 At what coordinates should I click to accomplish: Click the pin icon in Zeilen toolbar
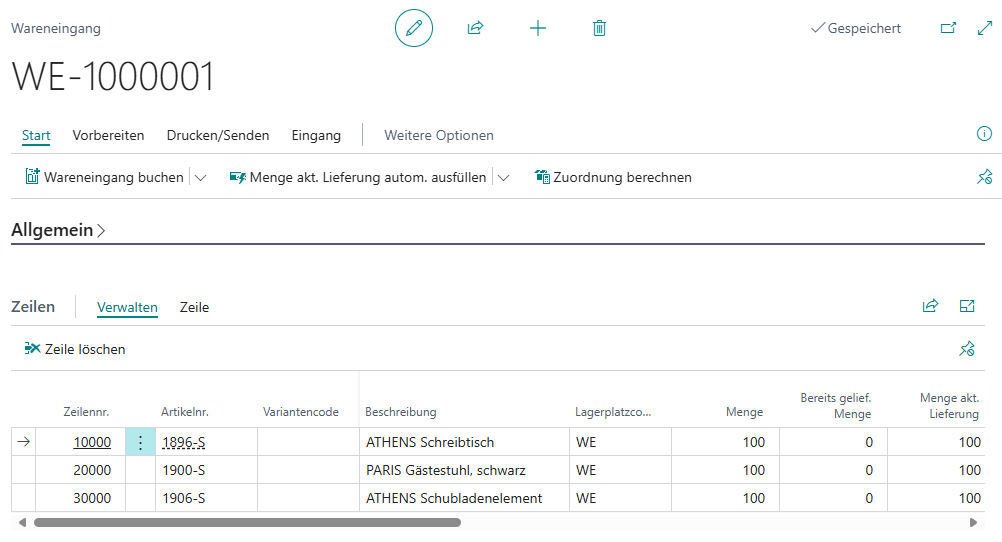[967, 349]
